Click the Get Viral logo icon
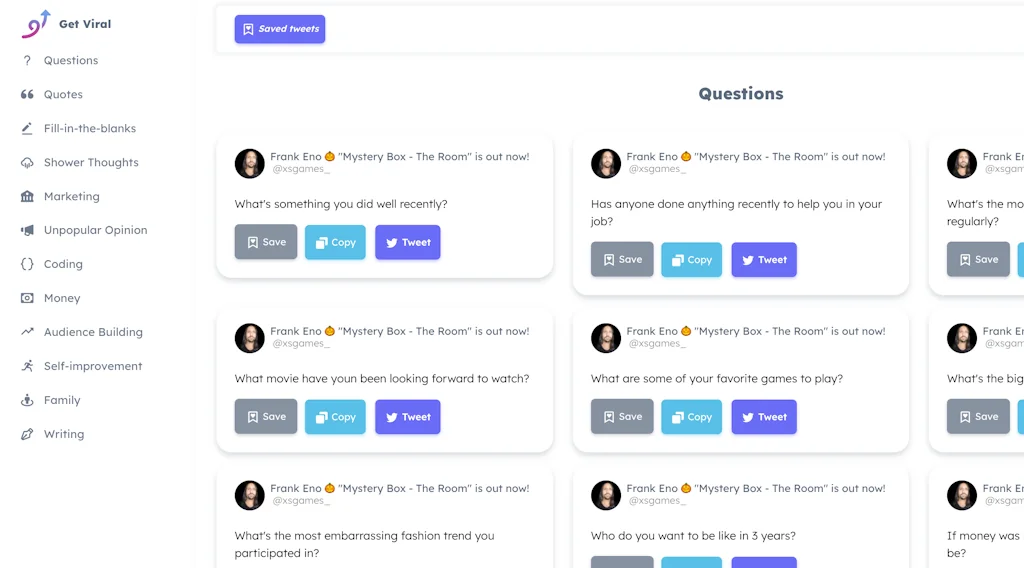This screenshot has height=568, width=1024. pos(36,23)
